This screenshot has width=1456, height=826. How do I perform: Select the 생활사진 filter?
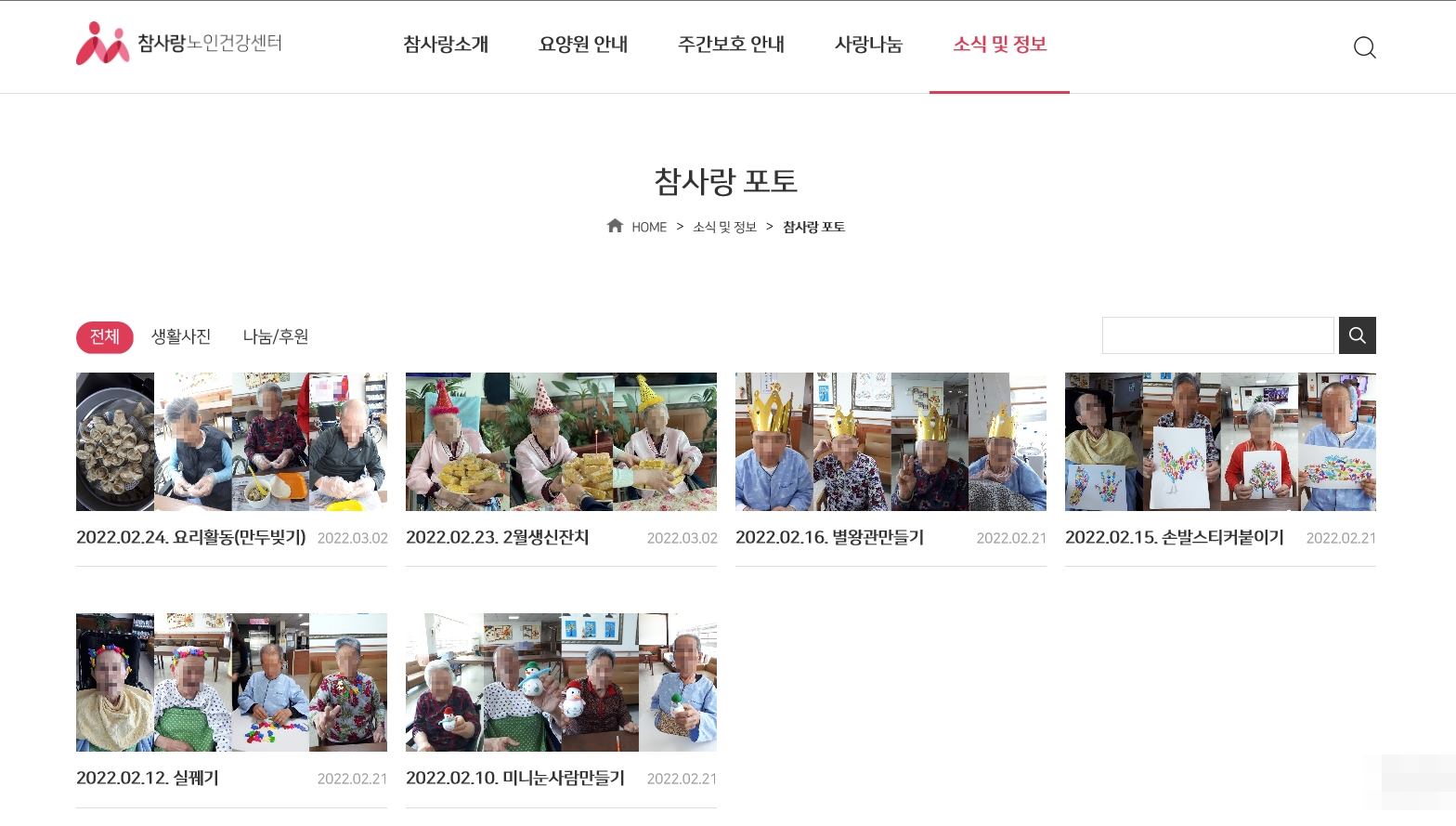click(181, 336)
